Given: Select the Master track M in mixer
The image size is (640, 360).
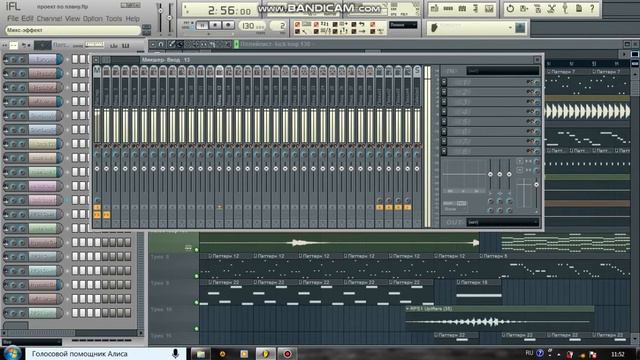Looking at the screenshot, I should 97,71.
